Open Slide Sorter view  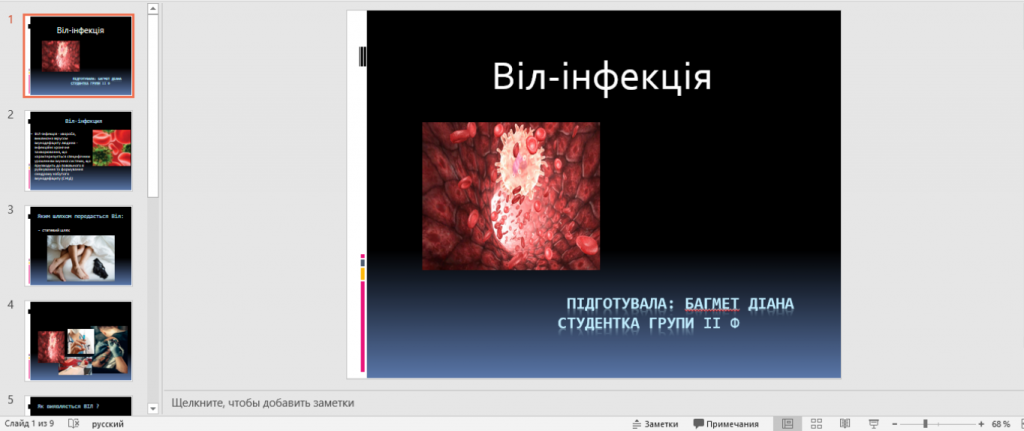pos(816,424)
